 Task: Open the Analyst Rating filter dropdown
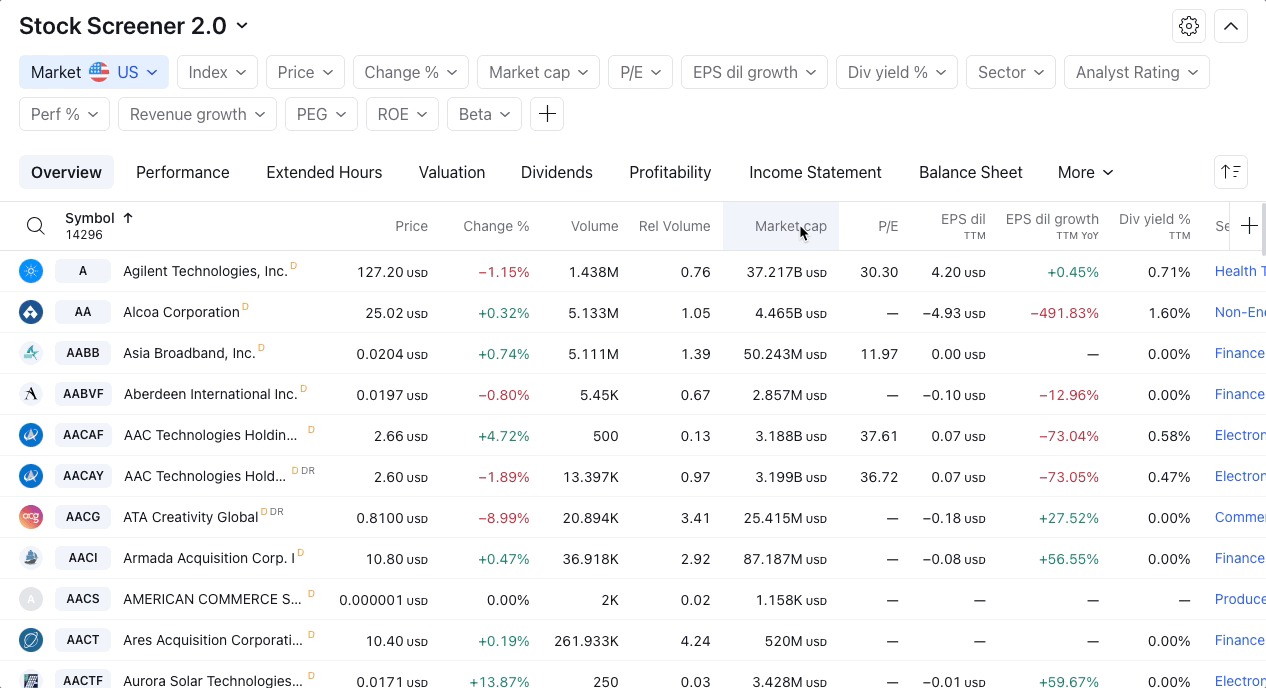click(x=1136, y=72)
